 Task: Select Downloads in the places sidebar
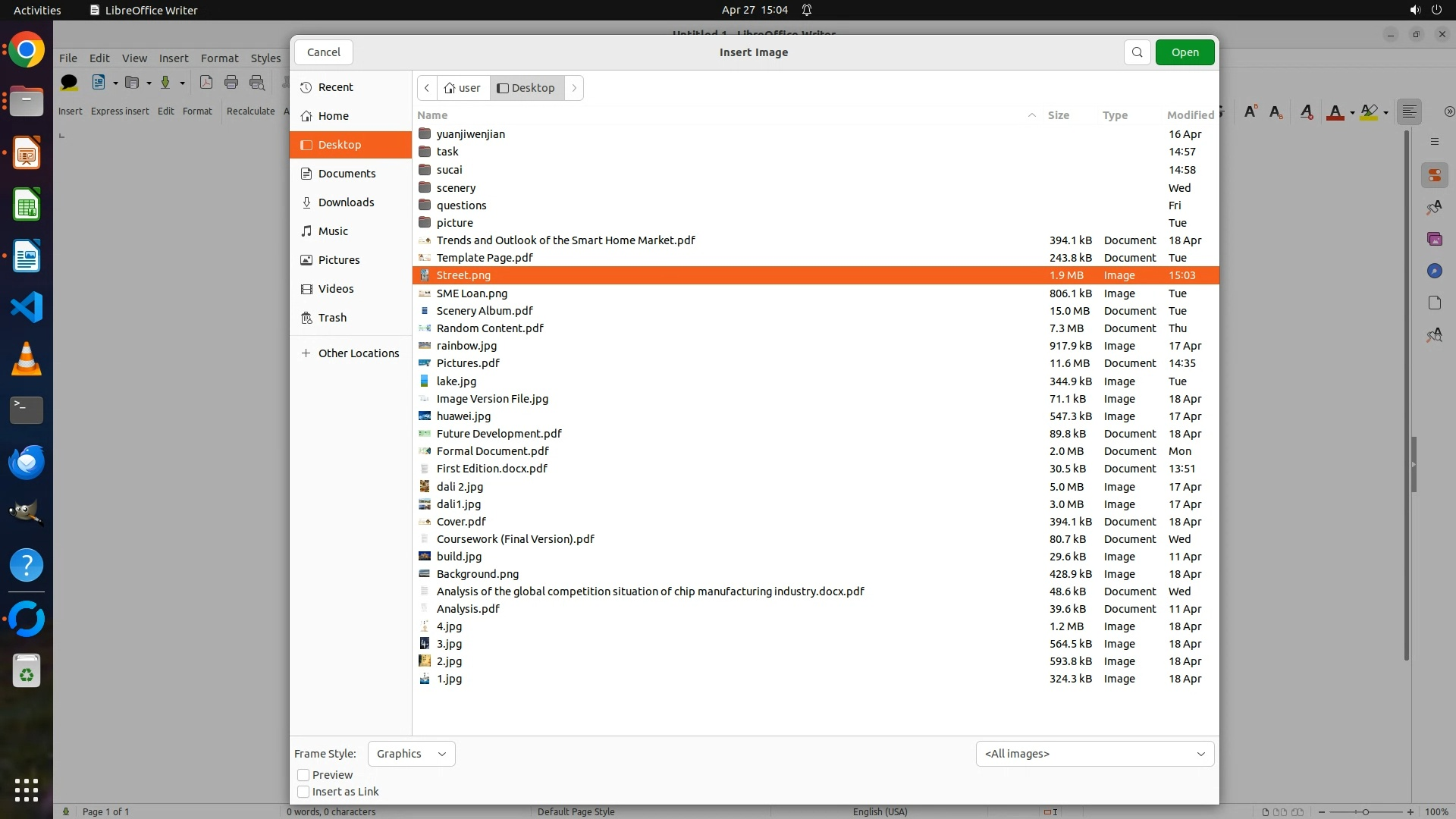346,202
